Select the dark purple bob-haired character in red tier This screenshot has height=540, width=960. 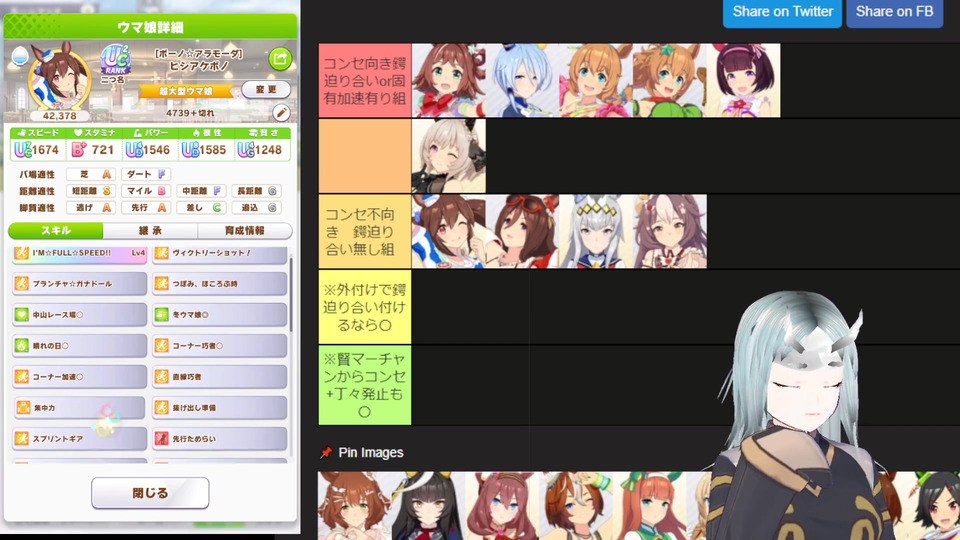743,80
